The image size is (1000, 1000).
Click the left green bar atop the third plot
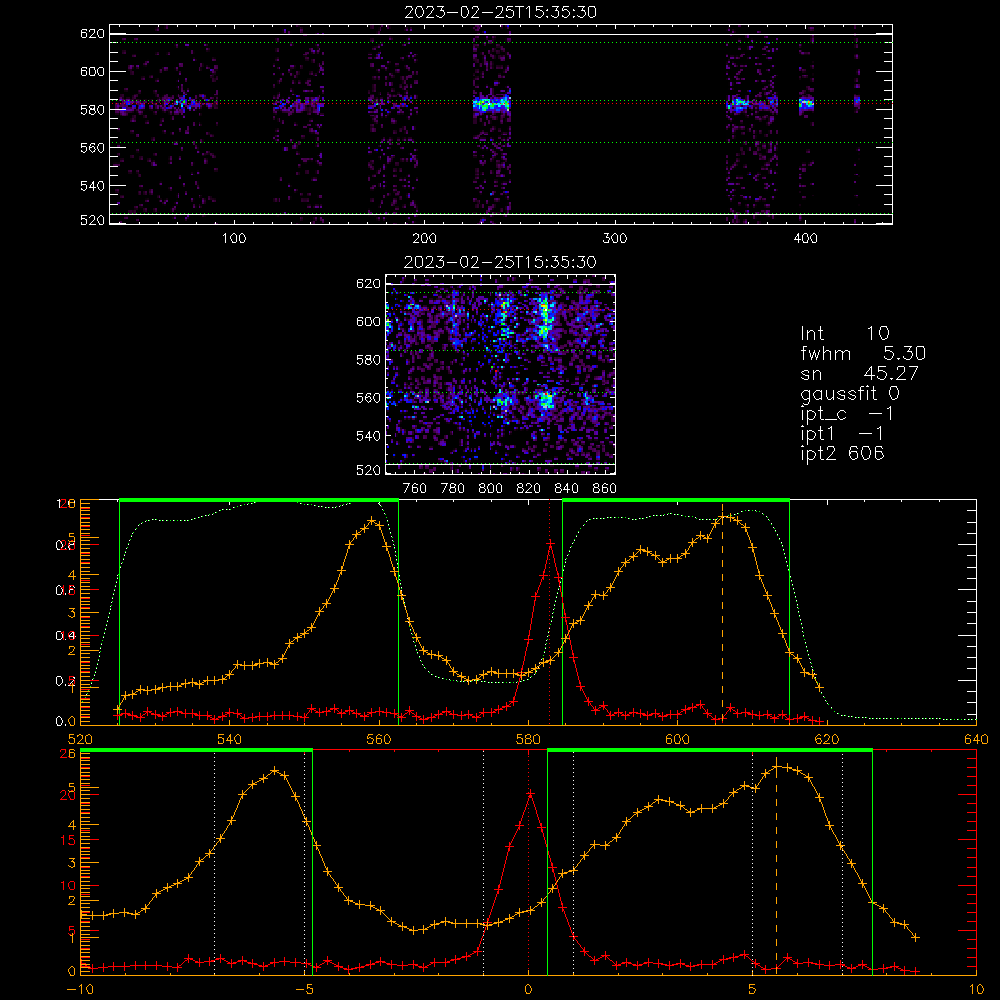click(x=259, y=500)
